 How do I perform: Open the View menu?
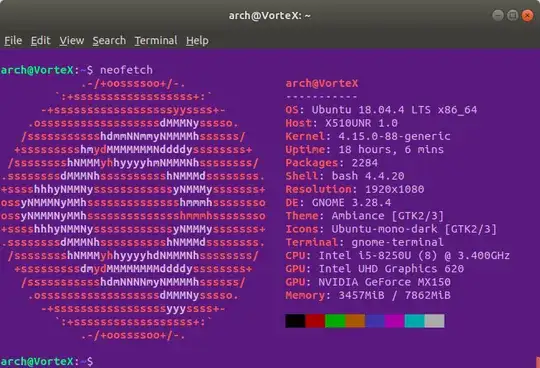[x=72, y=41]
